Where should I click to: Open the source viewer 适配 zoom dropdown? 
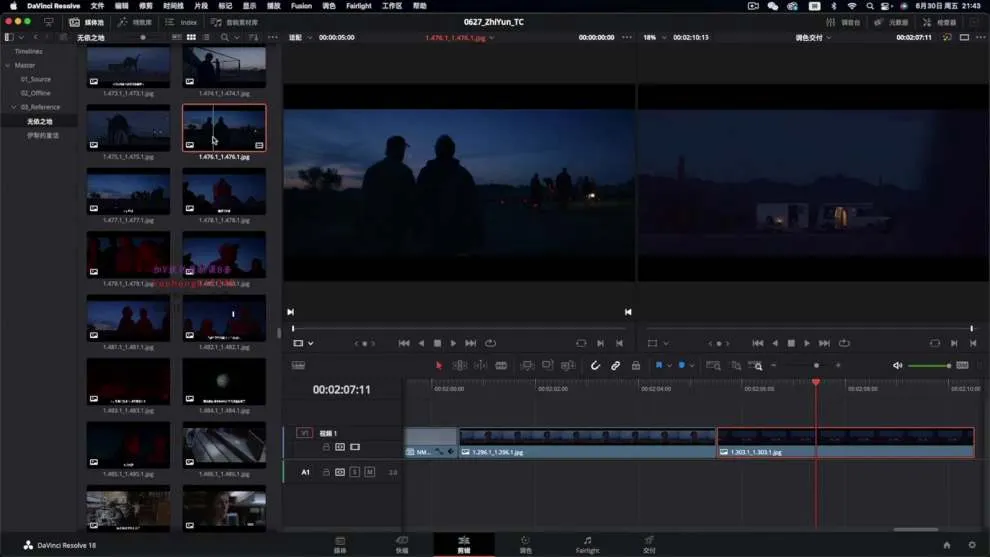click(x=300, y=37)
